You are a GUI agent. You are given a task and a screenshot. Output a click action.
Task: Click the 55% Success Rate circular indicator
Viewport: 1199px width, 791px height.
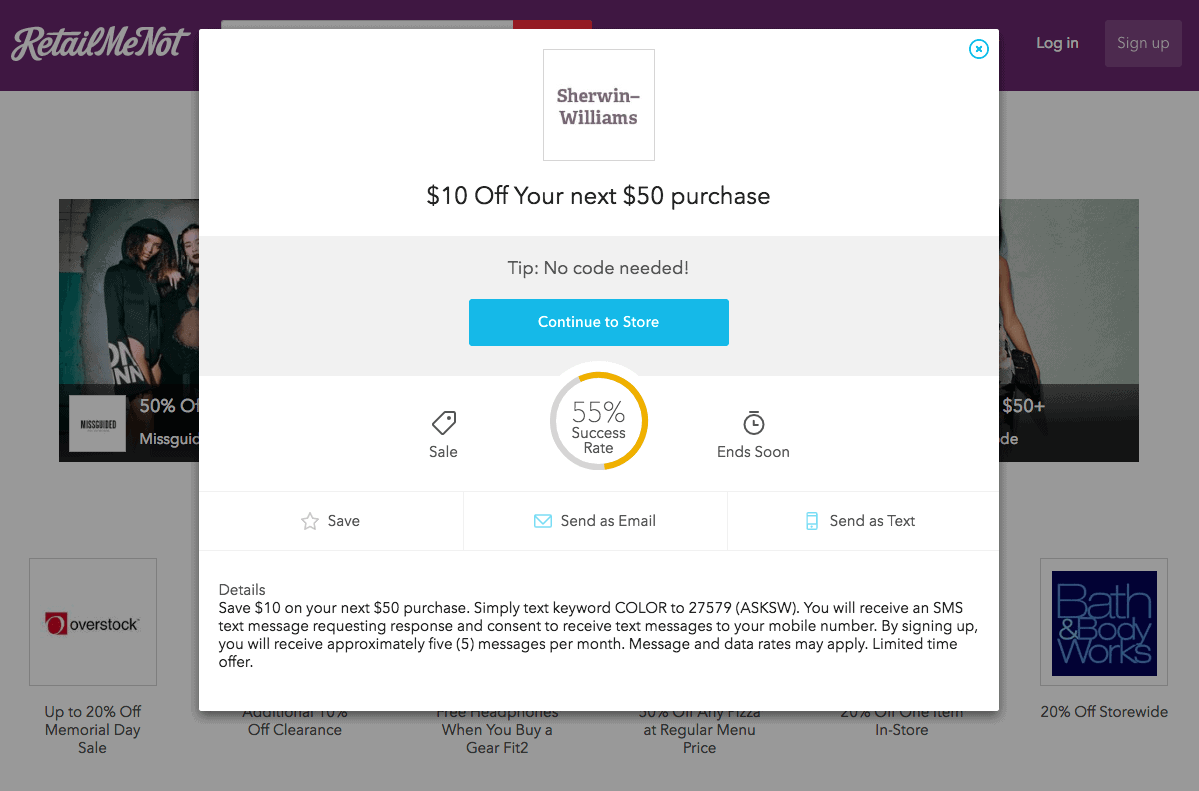pos(599,421)
